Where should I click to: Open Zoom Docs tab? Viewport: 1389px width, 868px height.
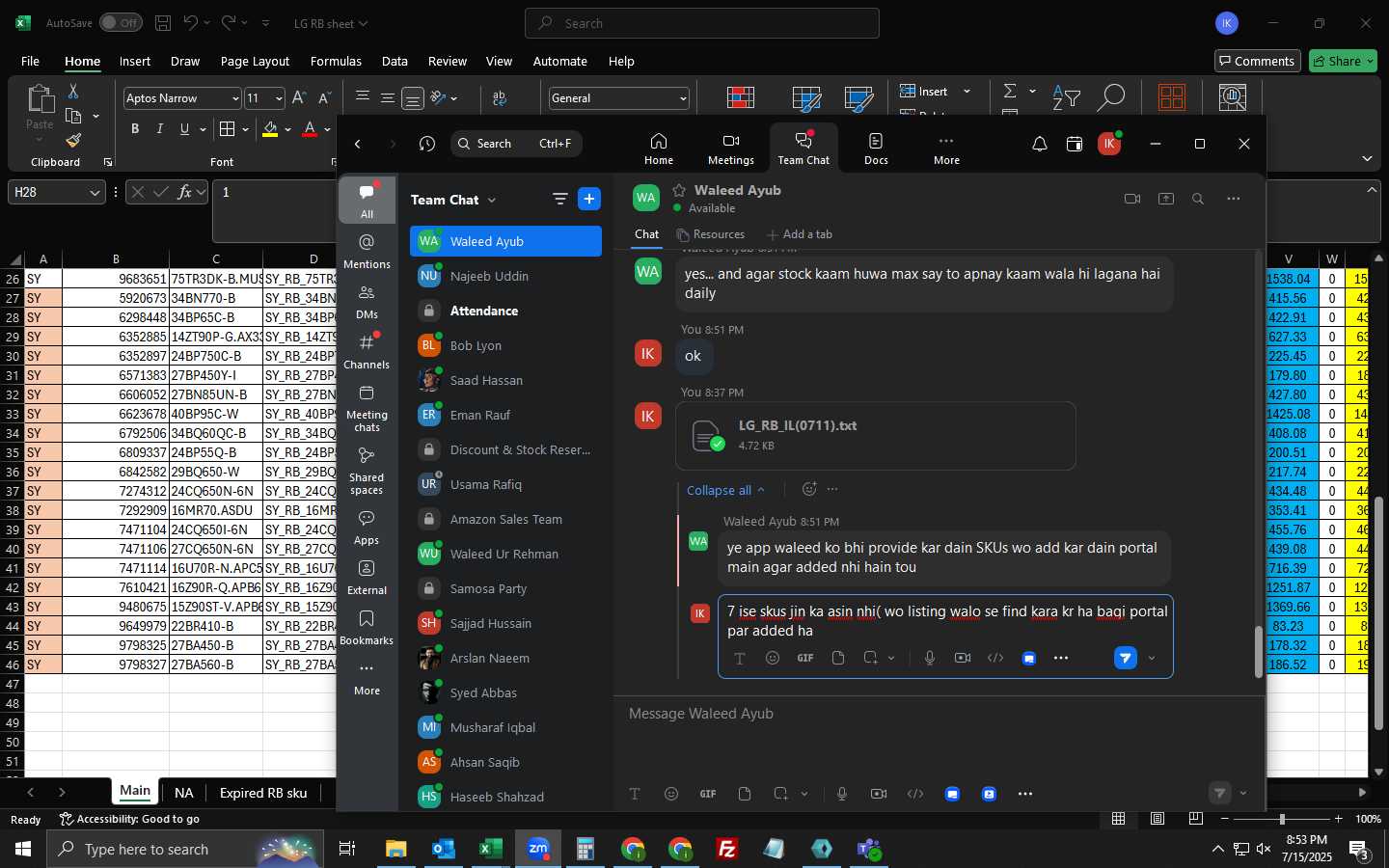coord(876,148)
